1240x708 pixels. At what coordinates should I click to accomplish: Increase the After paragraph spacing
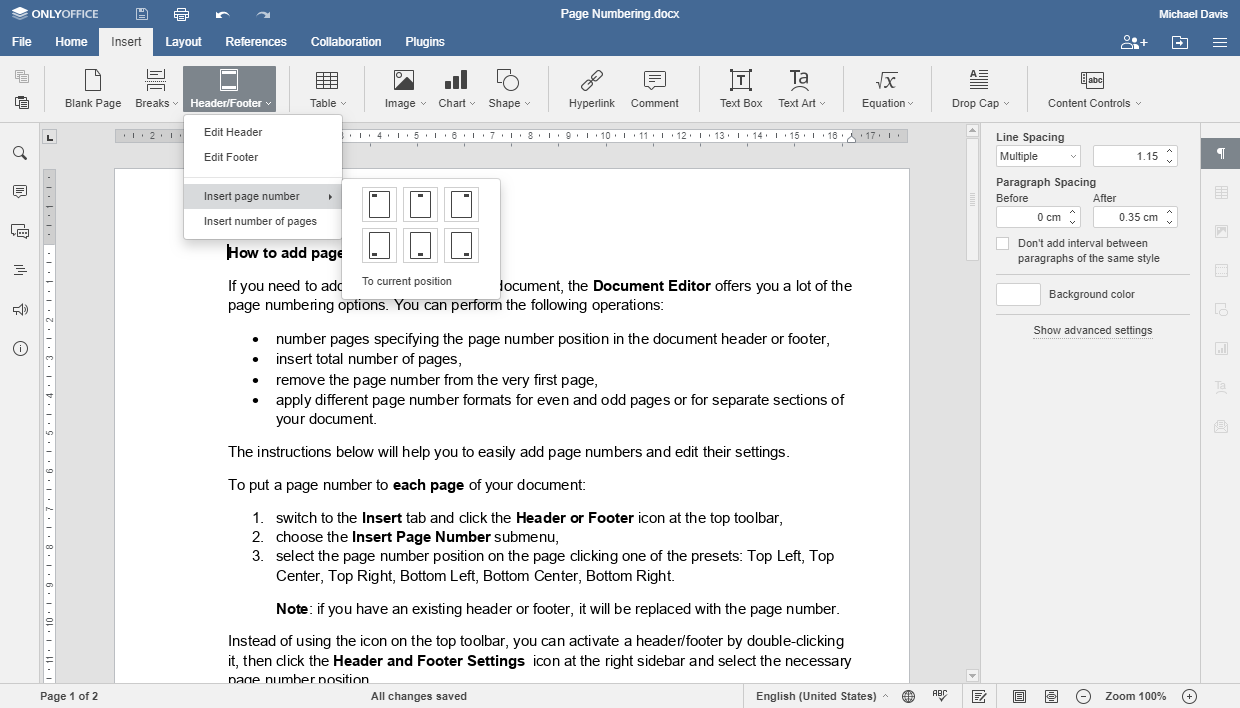coord(1170,212)
